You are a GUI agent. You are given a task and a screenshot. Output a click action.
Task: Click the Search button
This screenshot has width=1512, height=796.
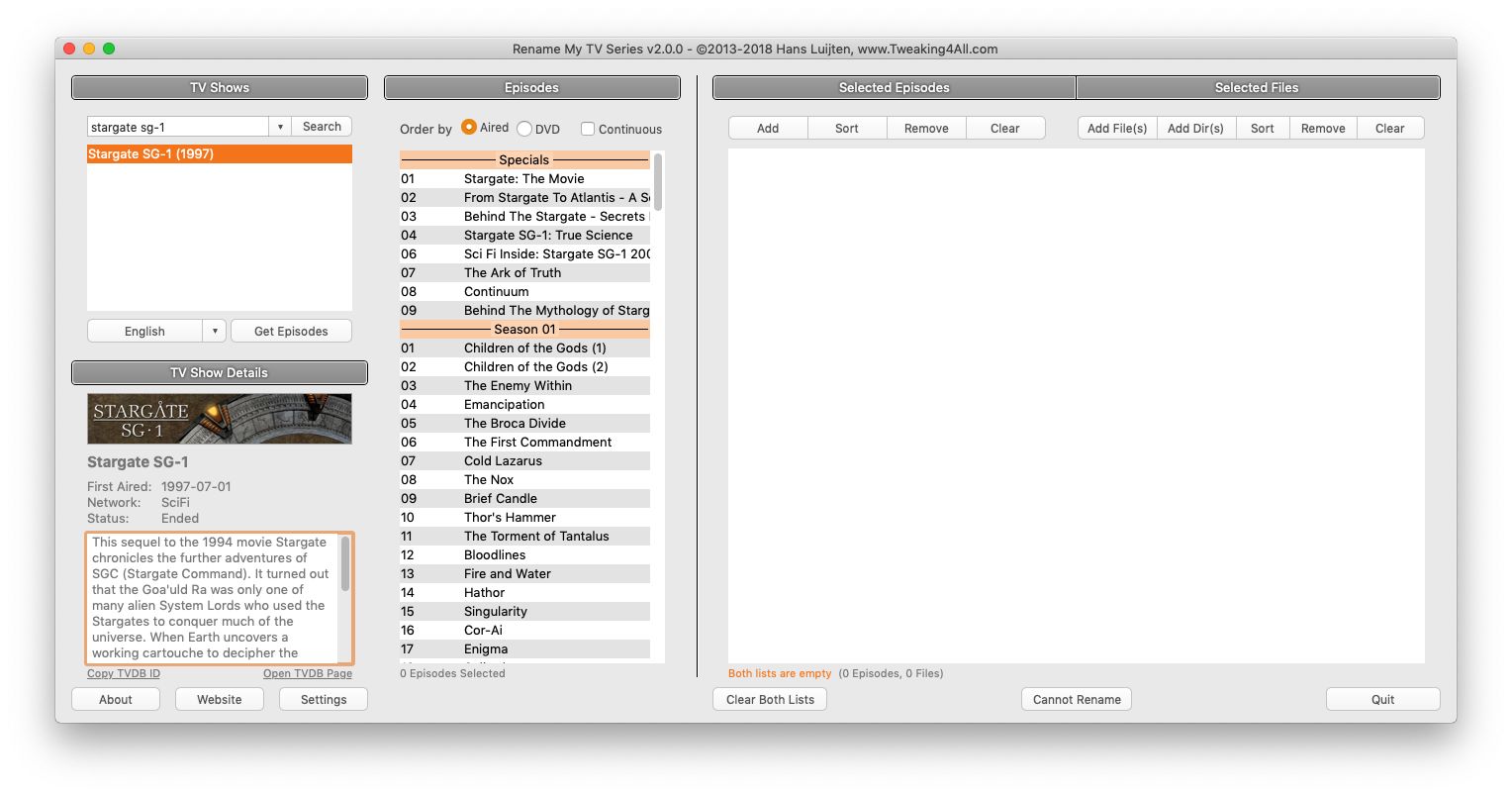coord(322,127)
